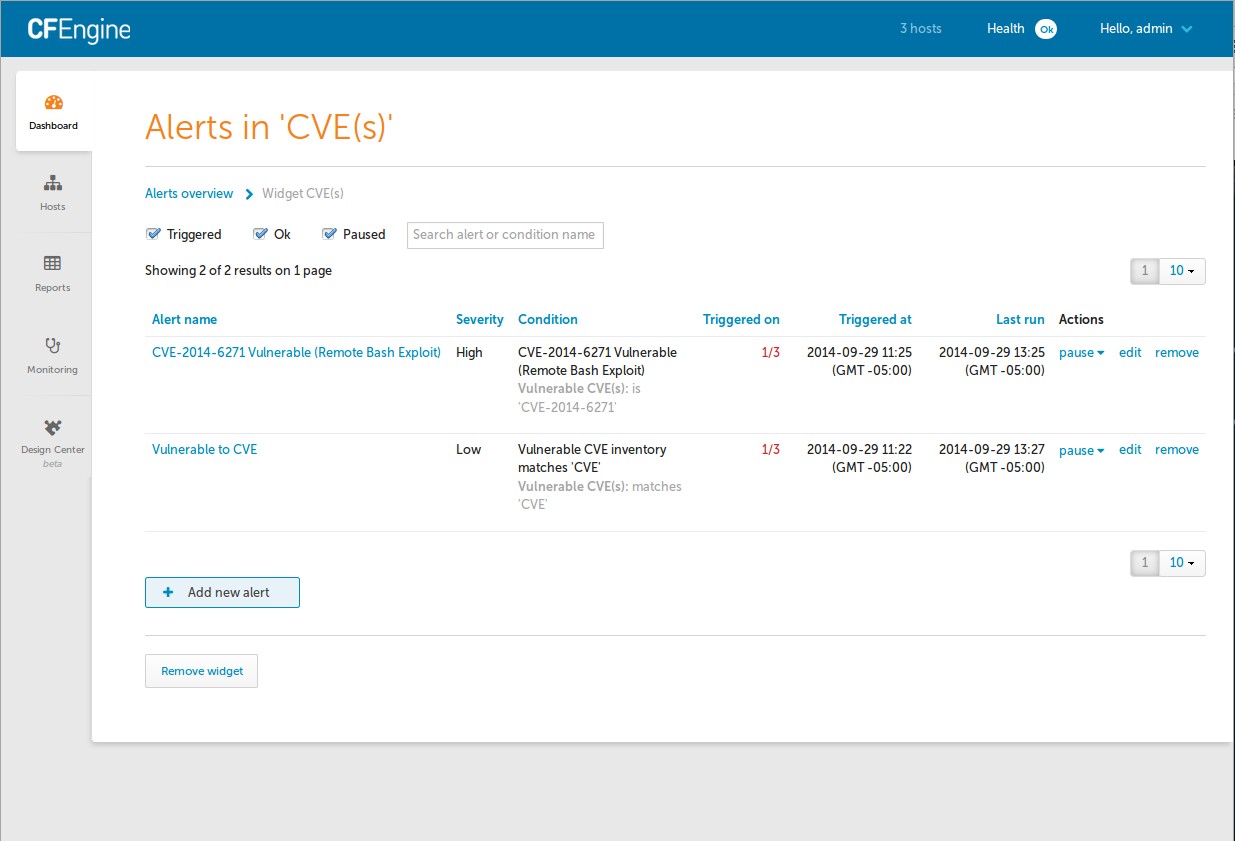Open the pause dropdown for CVE-2014-6271 alert
This screenshot has width=1235, height=841.
pos(1081,353)
